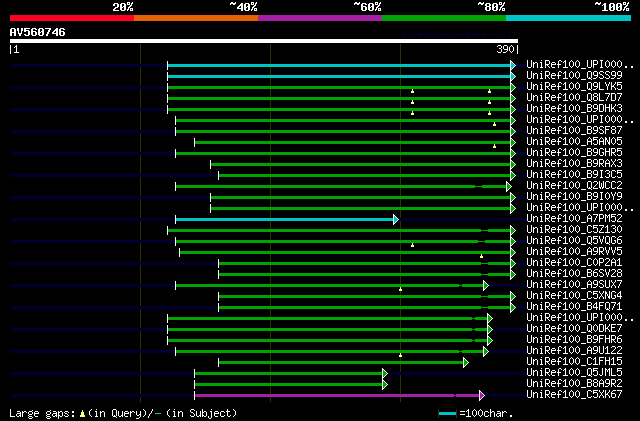Click the orange ~40% legend color segment

pos(196,18)
